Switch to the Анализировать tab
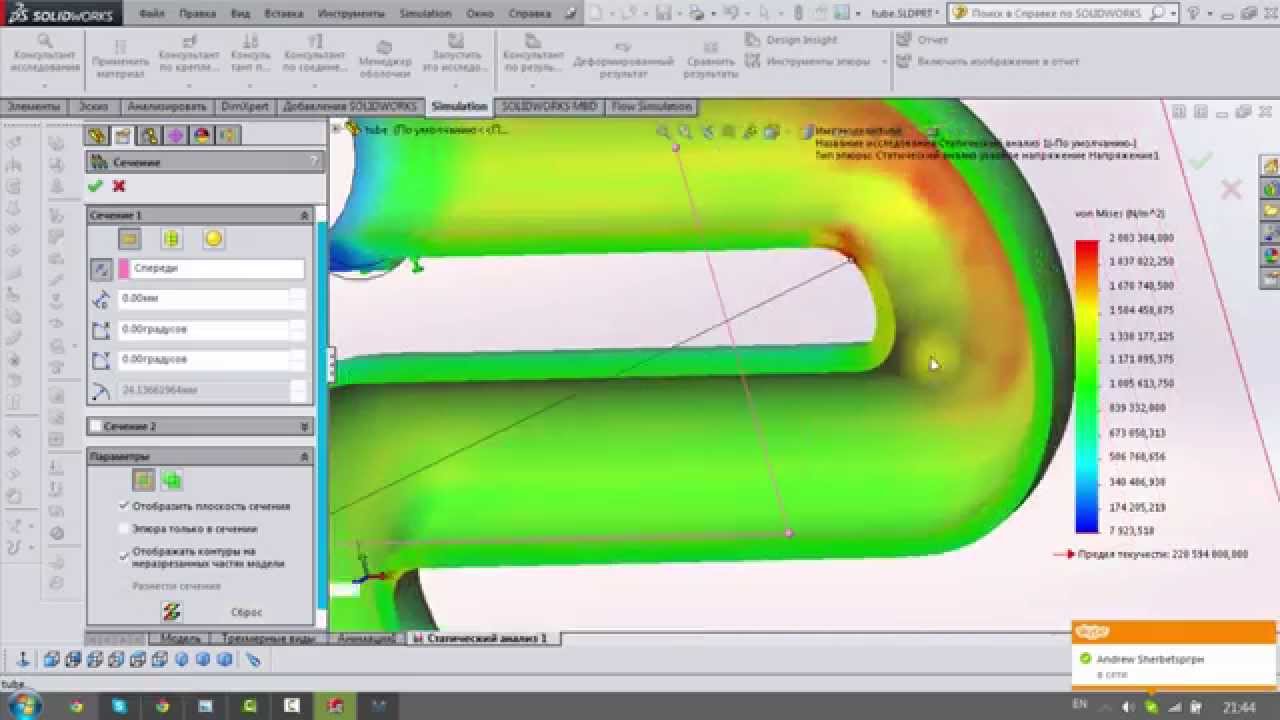The image size is (1280, 720). coord(166,106)
